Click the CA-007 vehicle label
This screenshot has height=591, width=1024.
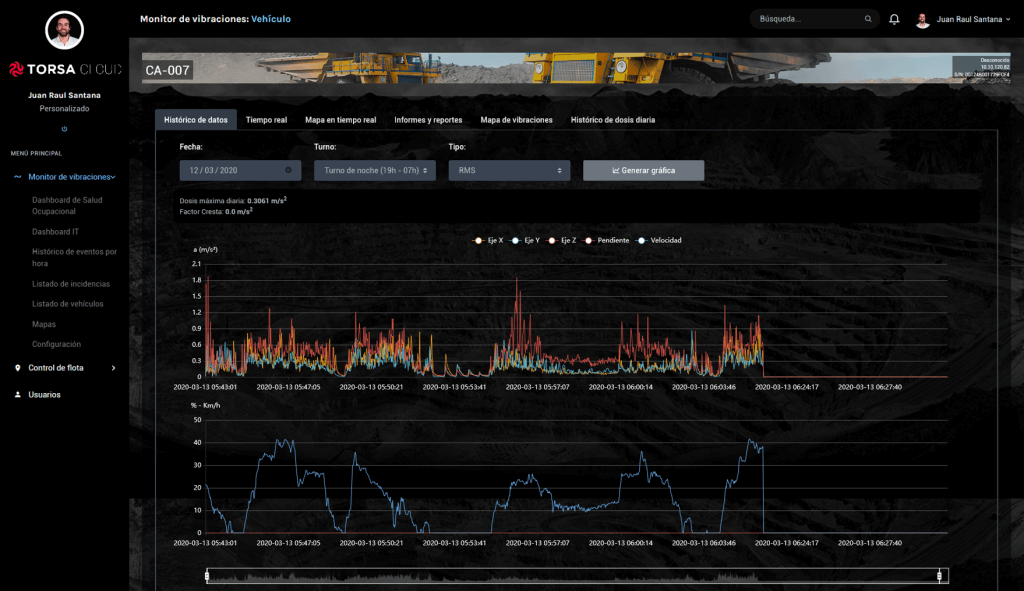tap(167, 71)
